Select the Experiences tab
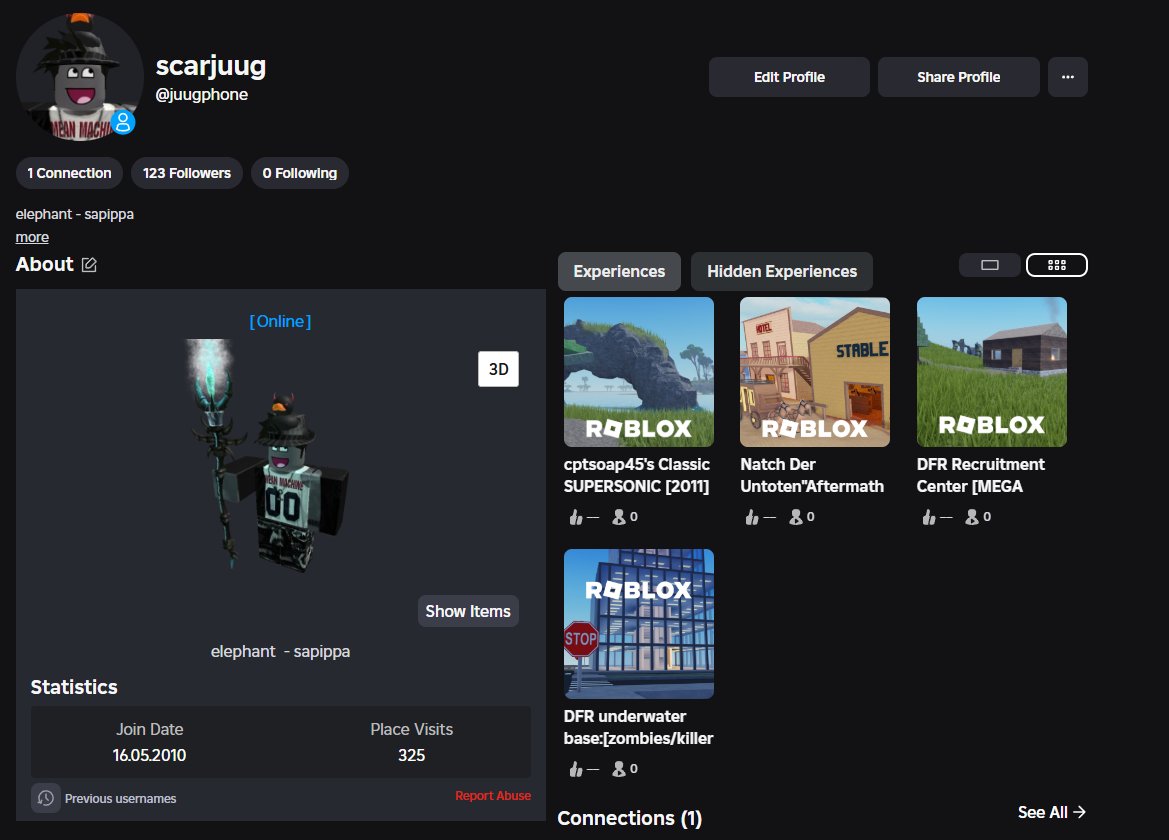Viewport: 1169px width, 840px height. [618, 271]
